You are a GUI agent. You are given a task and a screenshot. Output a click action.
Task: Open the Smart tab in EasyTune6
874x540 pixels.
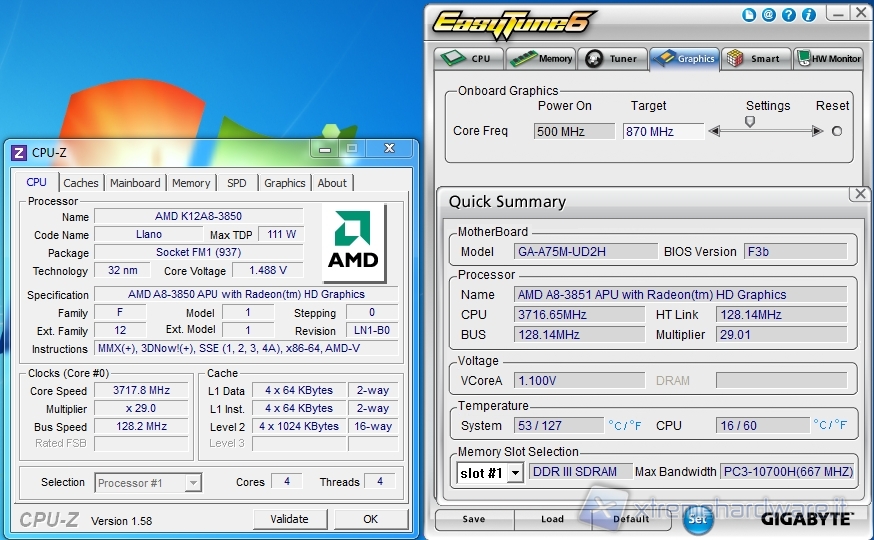pos(756,58)
